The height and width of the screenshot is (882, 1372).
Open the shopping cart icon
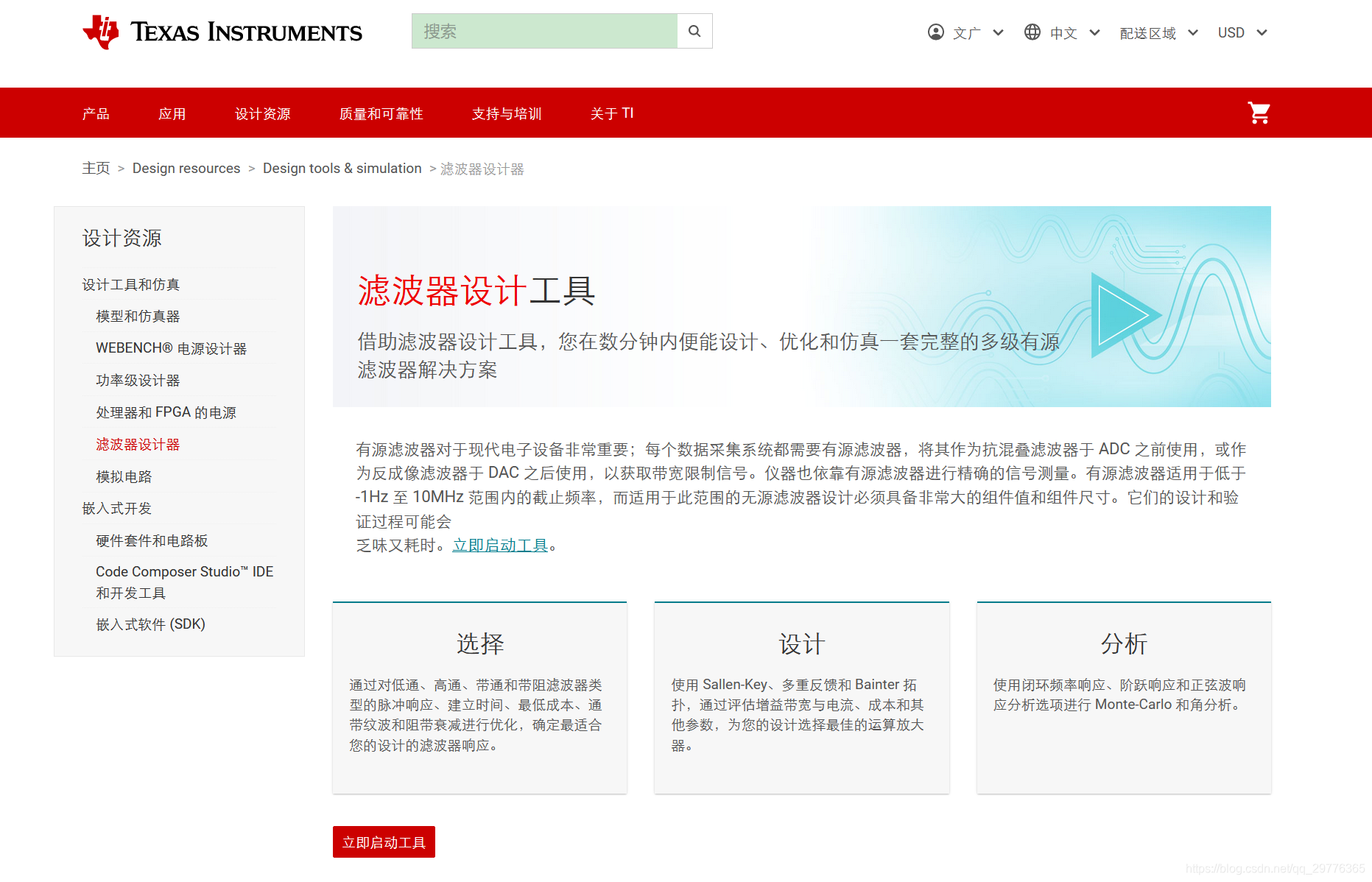point(1259,113)
